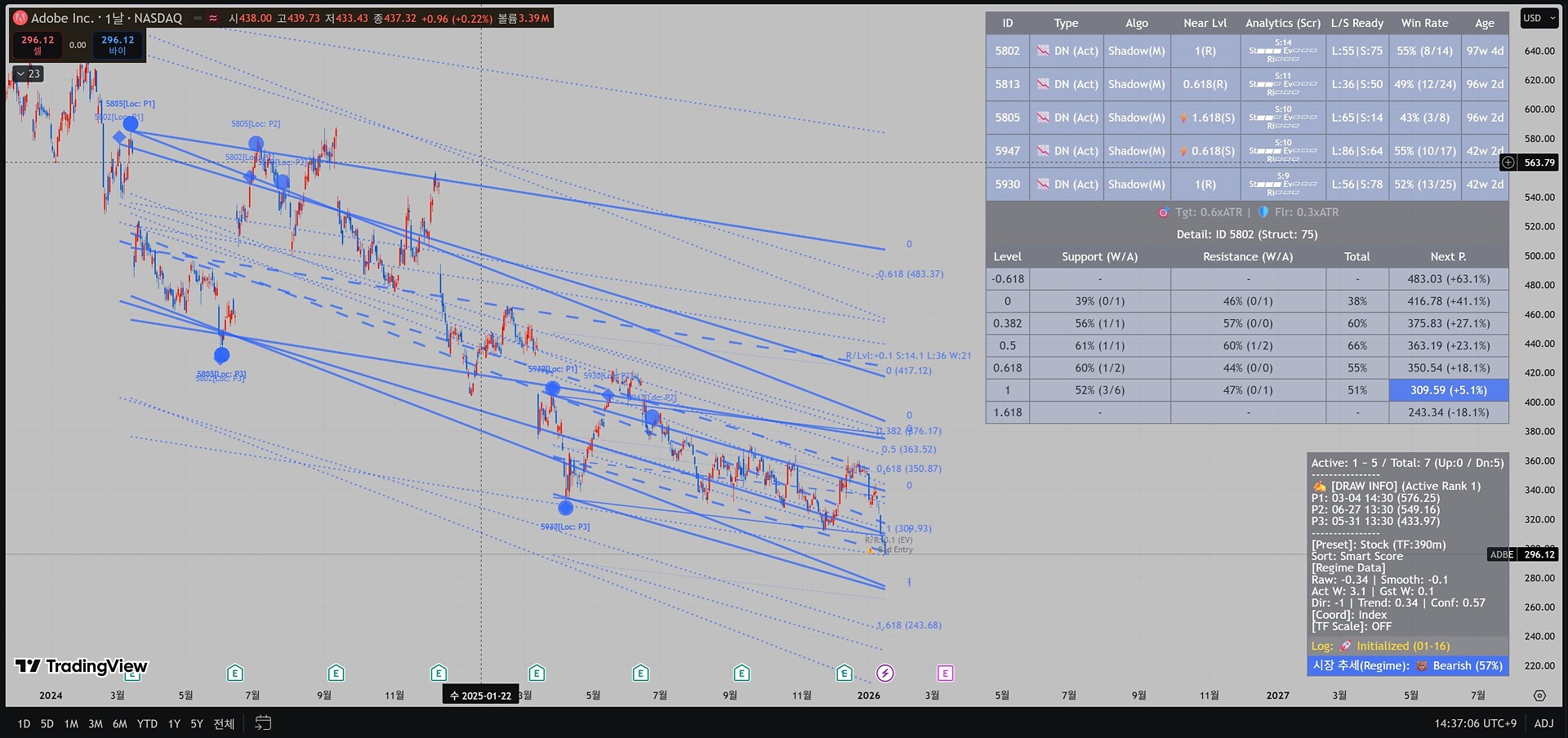The image size is (1568, 738).
Task: Toggle the gray dash status indicator beside NASDAQ
Action: click(198, 18)
